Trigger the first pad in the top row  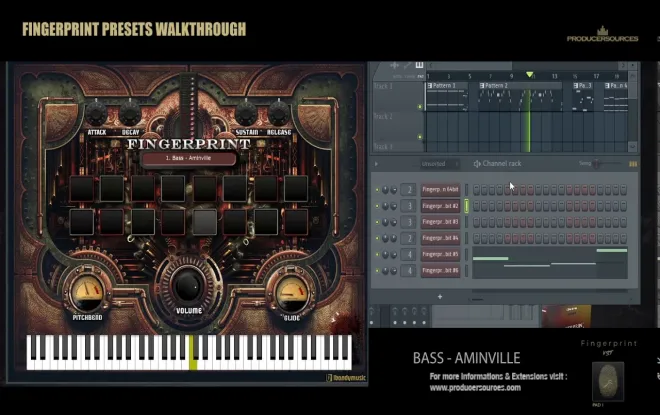pyautogui.click(x=82, y=189)
